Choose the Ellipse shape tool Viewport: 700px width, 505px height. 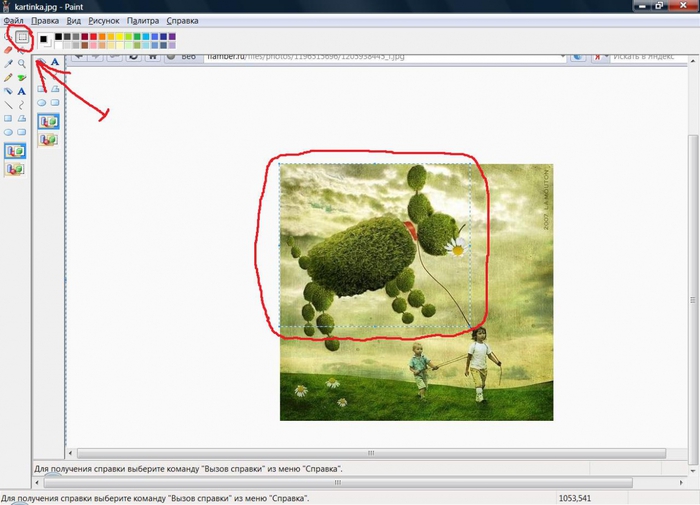(x=8, y=132)
